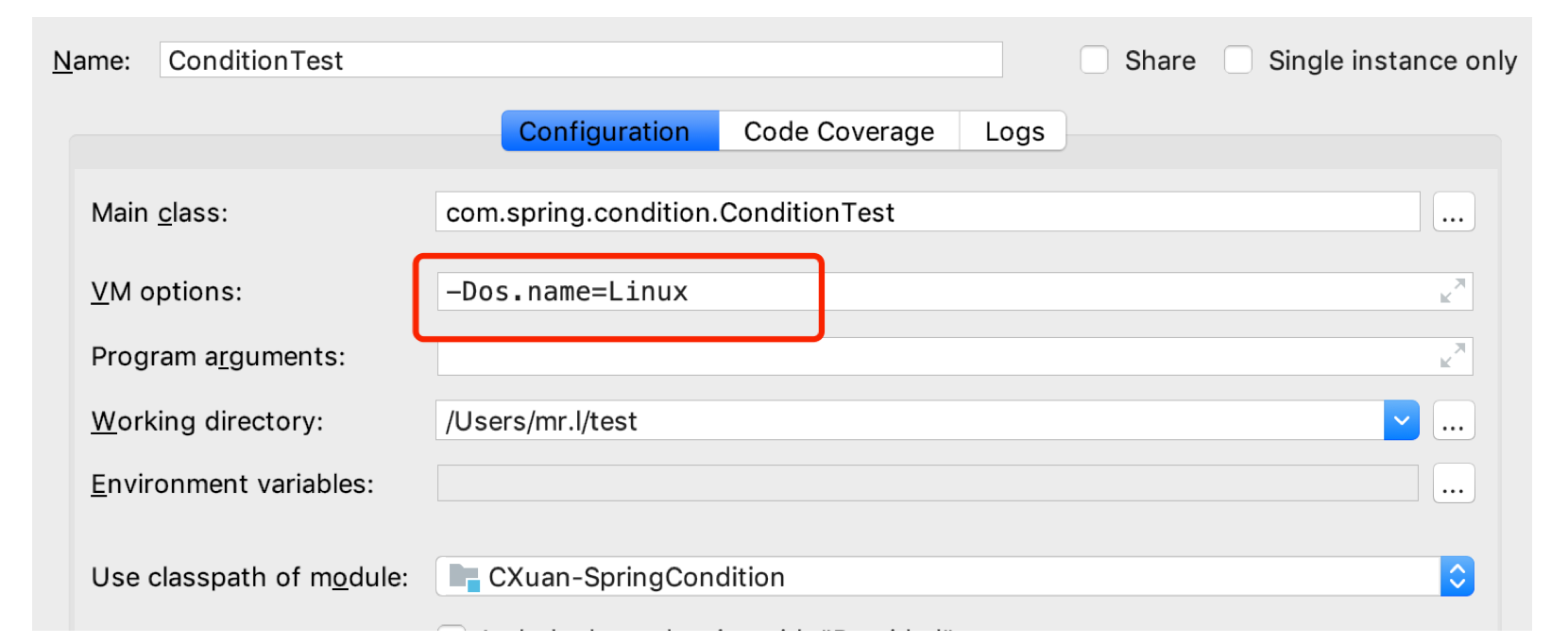Switch to the Logs tab
This screenshot has height=644, width=1568.
pos(1014,131)
